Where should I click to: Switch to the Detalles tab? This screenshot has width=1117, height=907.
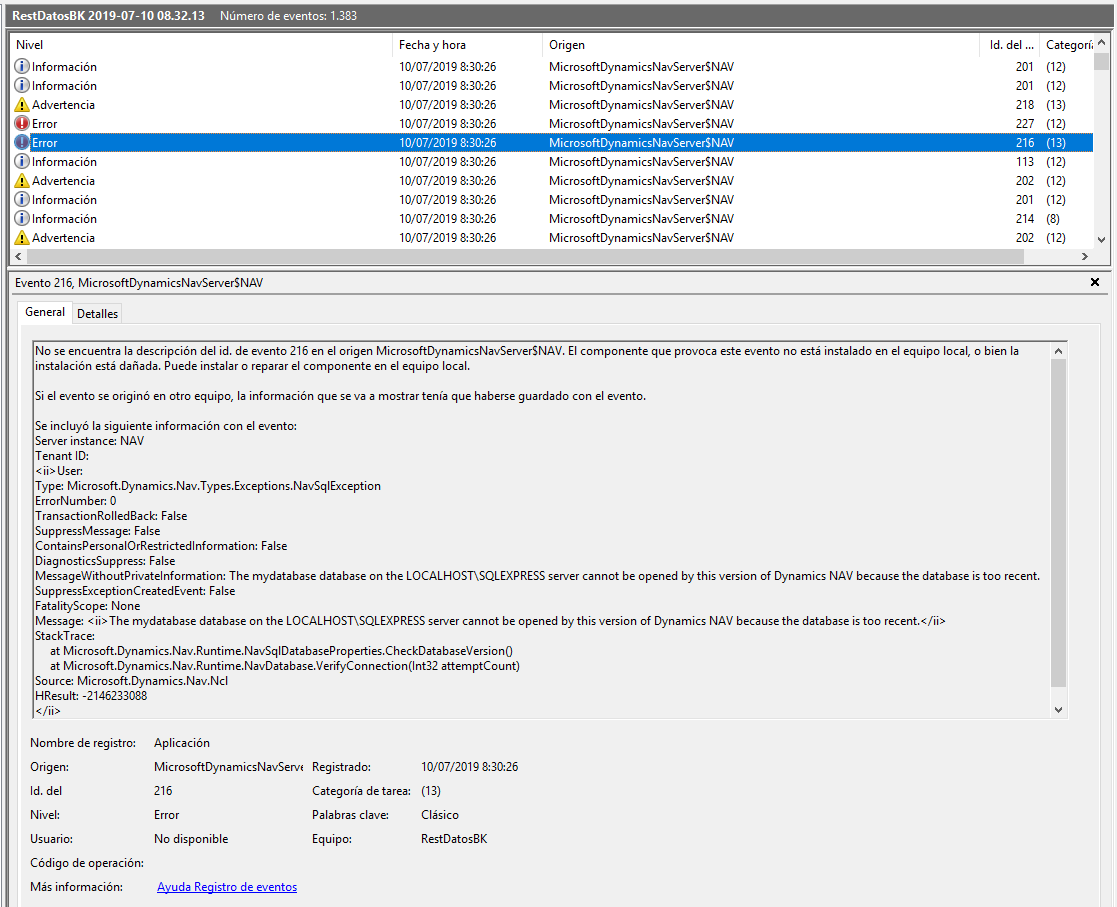tap(97, 313)
